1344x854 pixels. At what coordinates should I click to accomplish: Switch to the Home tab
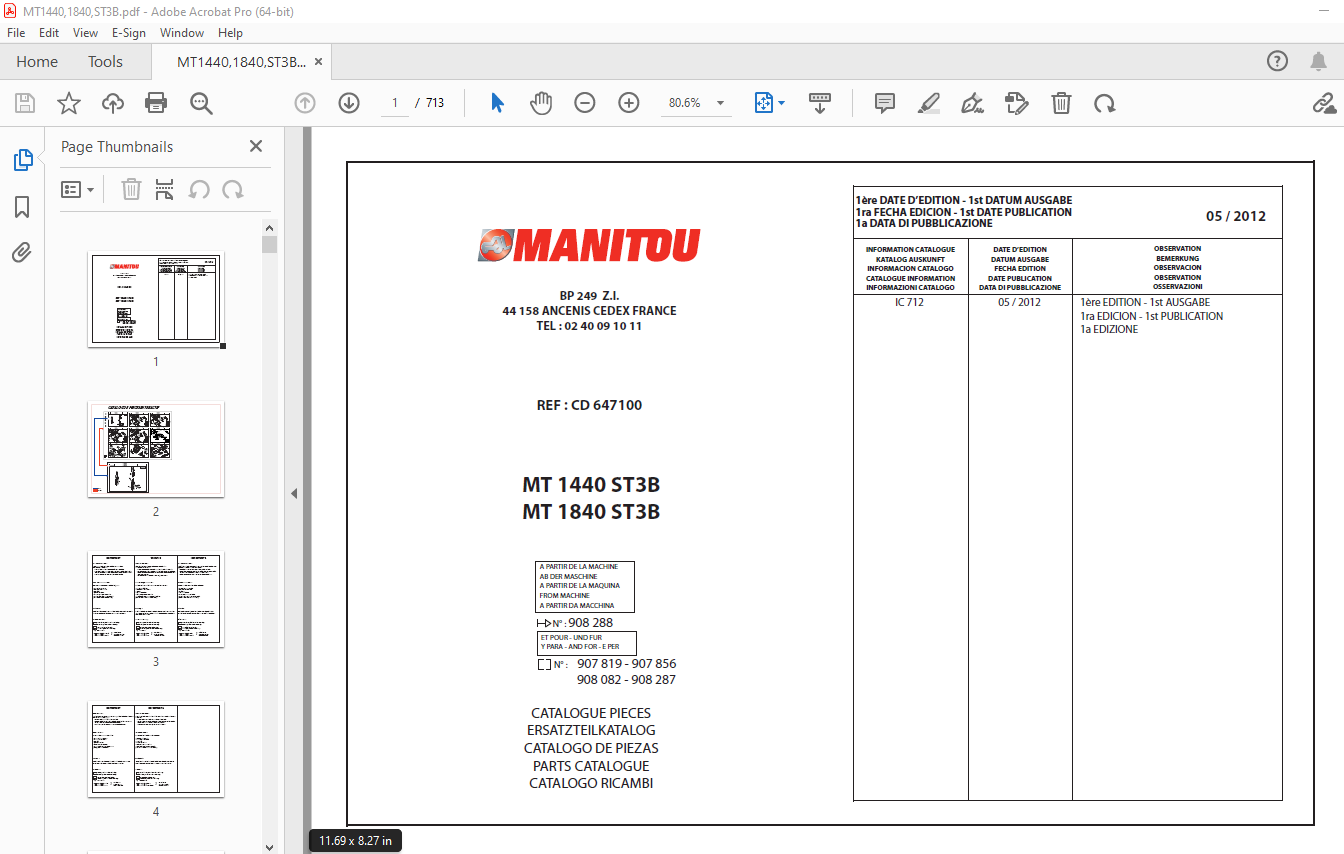(37, 61)
